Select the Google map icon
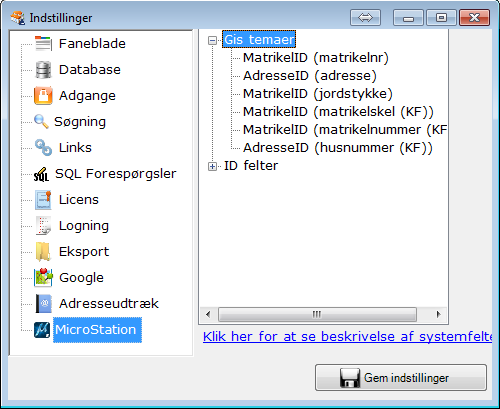Viewport: 500px width, 409px height. [x=43, y=277]
